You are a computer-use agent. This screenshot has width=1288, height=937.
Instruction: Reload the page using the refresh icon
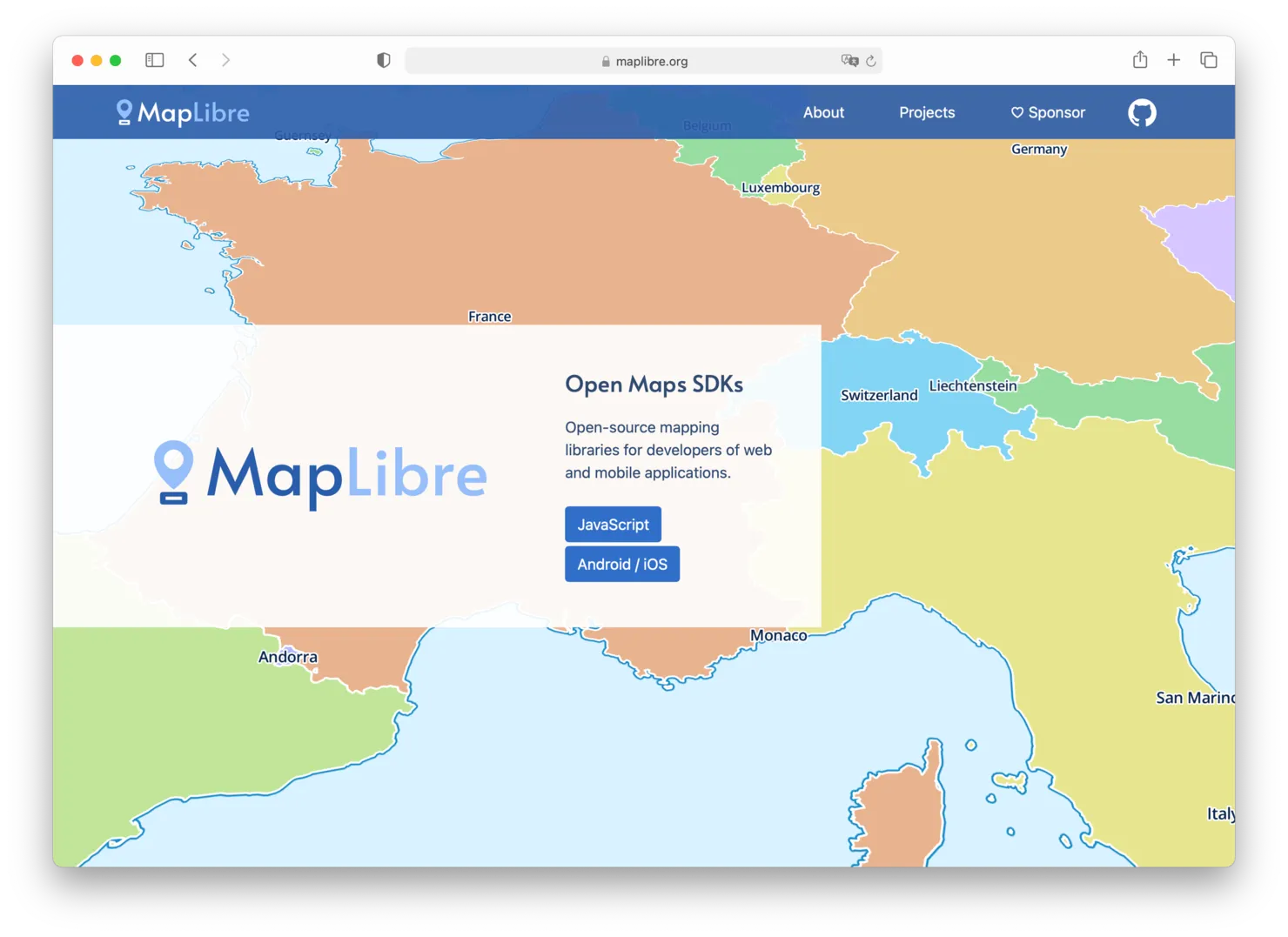point(872,60)
